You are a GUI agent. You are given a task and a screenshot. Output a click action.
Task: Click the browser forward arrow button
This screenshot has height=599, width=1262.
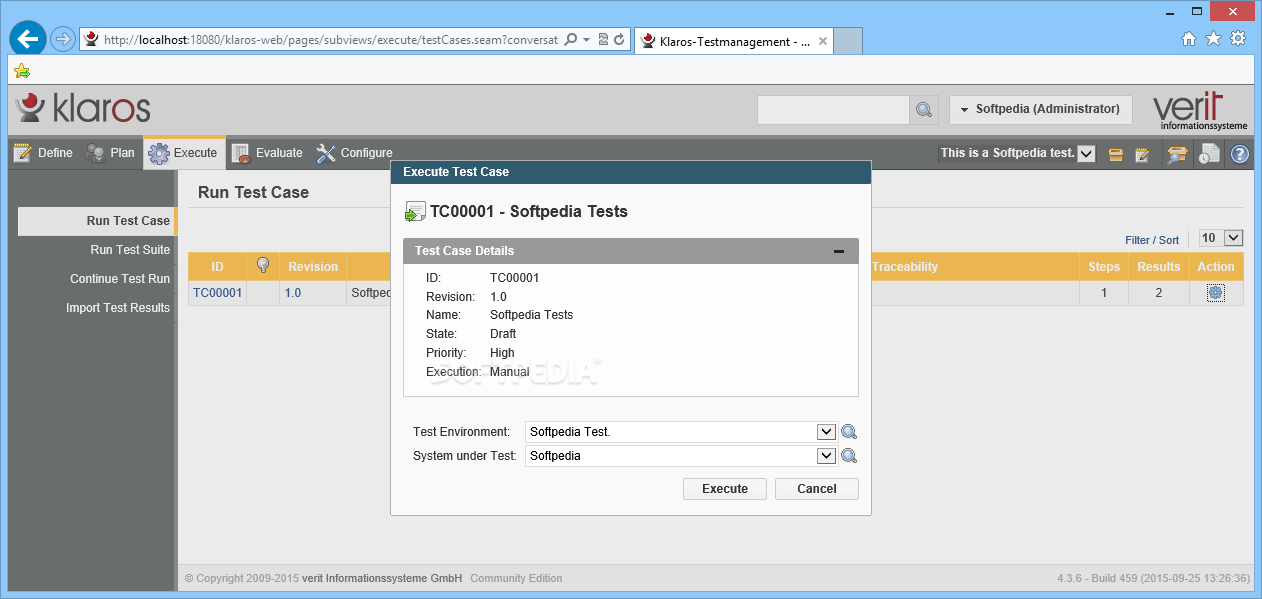coord(63,39)
